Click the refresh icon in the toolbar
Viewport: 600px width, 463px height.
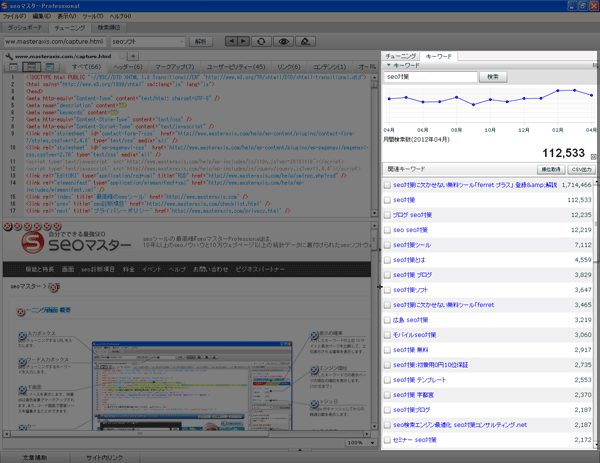point(261,42)
